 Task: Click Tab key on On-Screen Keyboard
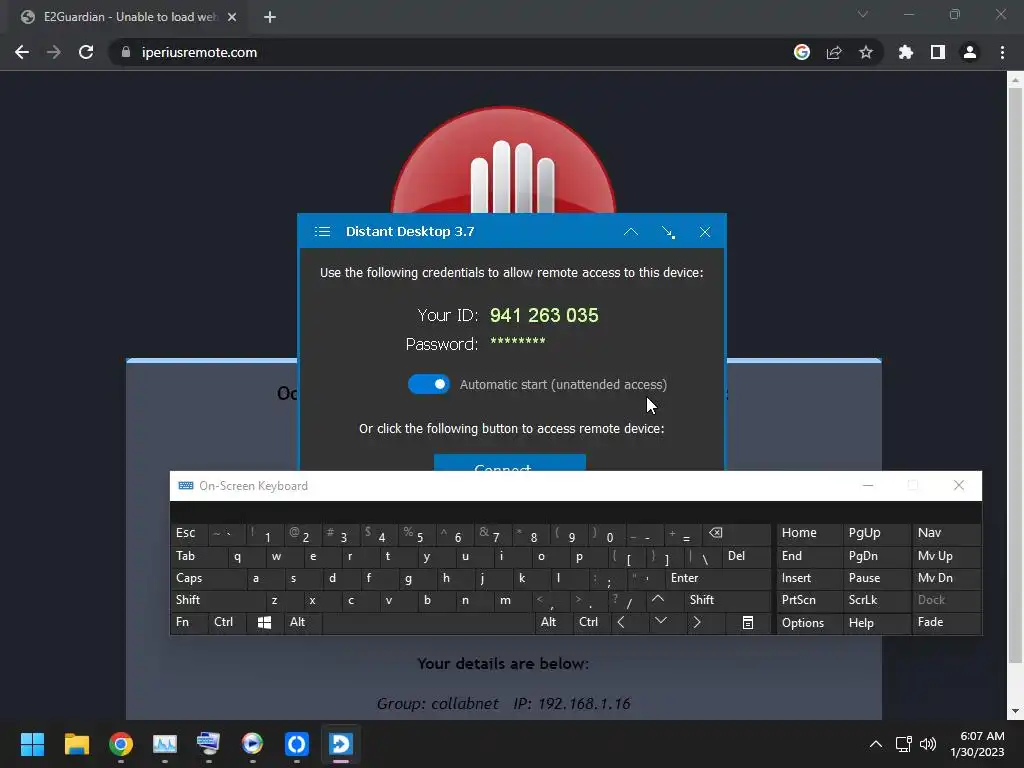(199, 556)
